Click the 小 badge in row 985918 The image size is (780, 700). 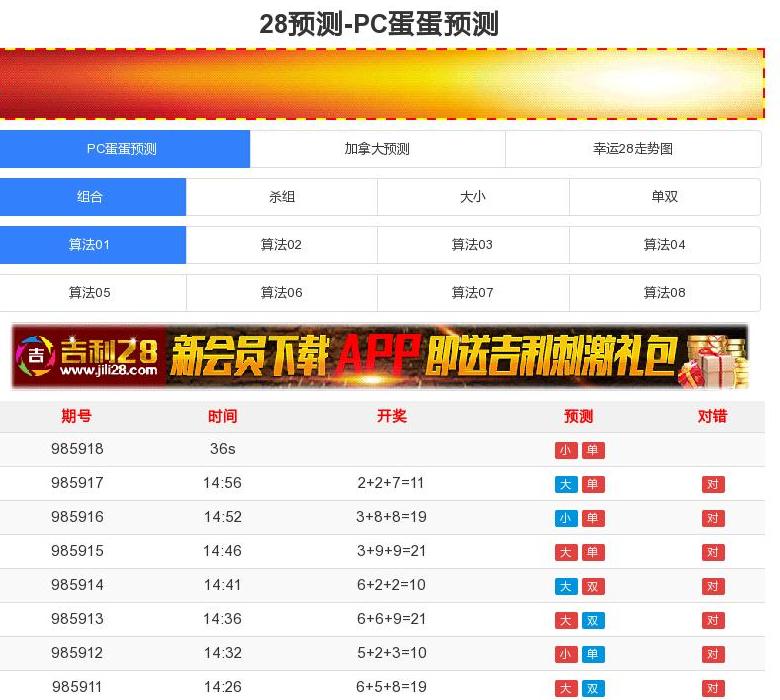click(x=566, y=450)
